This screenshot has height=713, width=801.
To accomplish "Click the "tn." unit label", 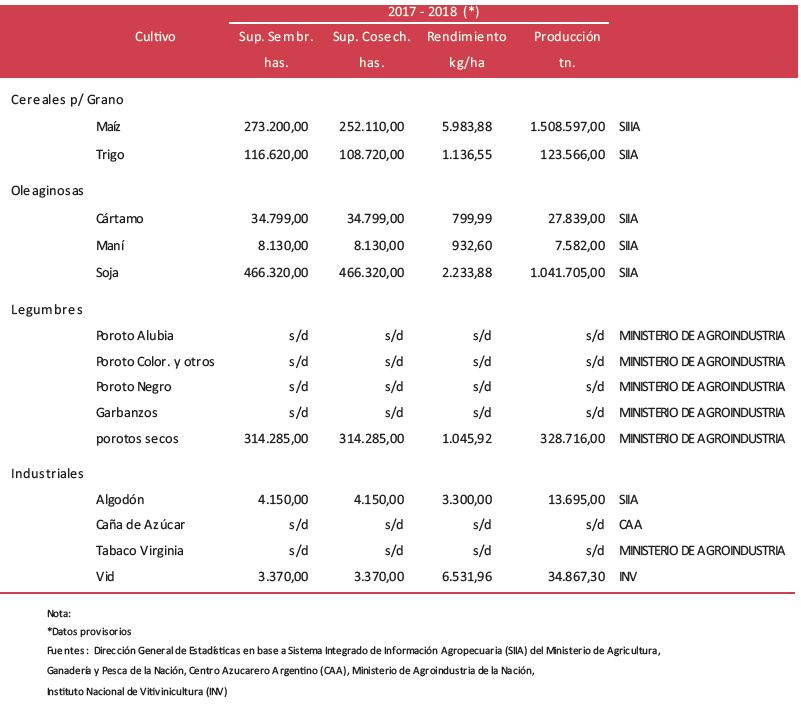I will coord(567,63).
